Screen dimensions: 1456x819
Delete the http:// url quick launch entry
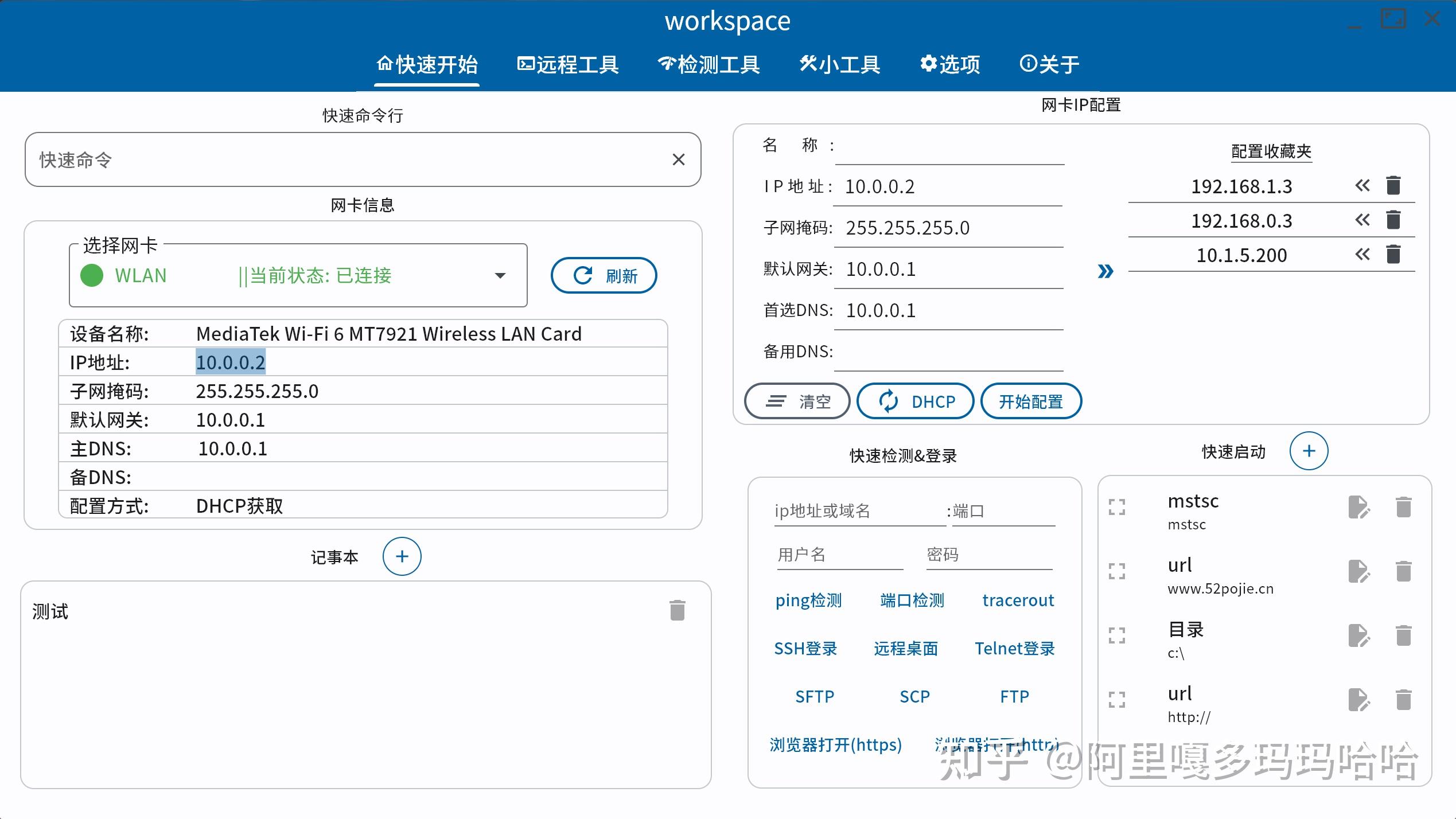1403,700
